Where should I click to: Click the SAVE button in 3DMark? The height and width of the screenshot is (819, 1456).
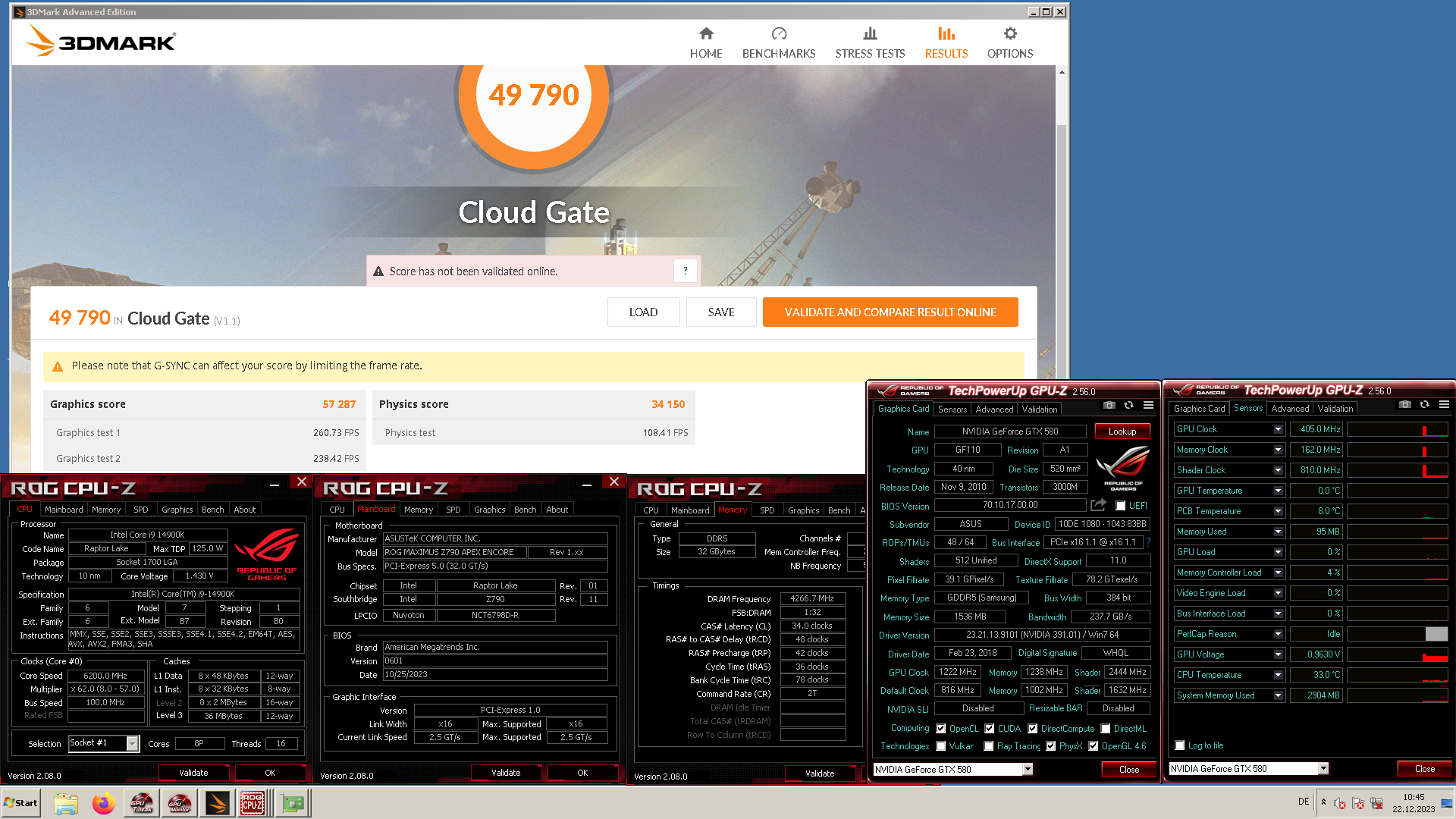pyautogui.click(x=721, y=312)
